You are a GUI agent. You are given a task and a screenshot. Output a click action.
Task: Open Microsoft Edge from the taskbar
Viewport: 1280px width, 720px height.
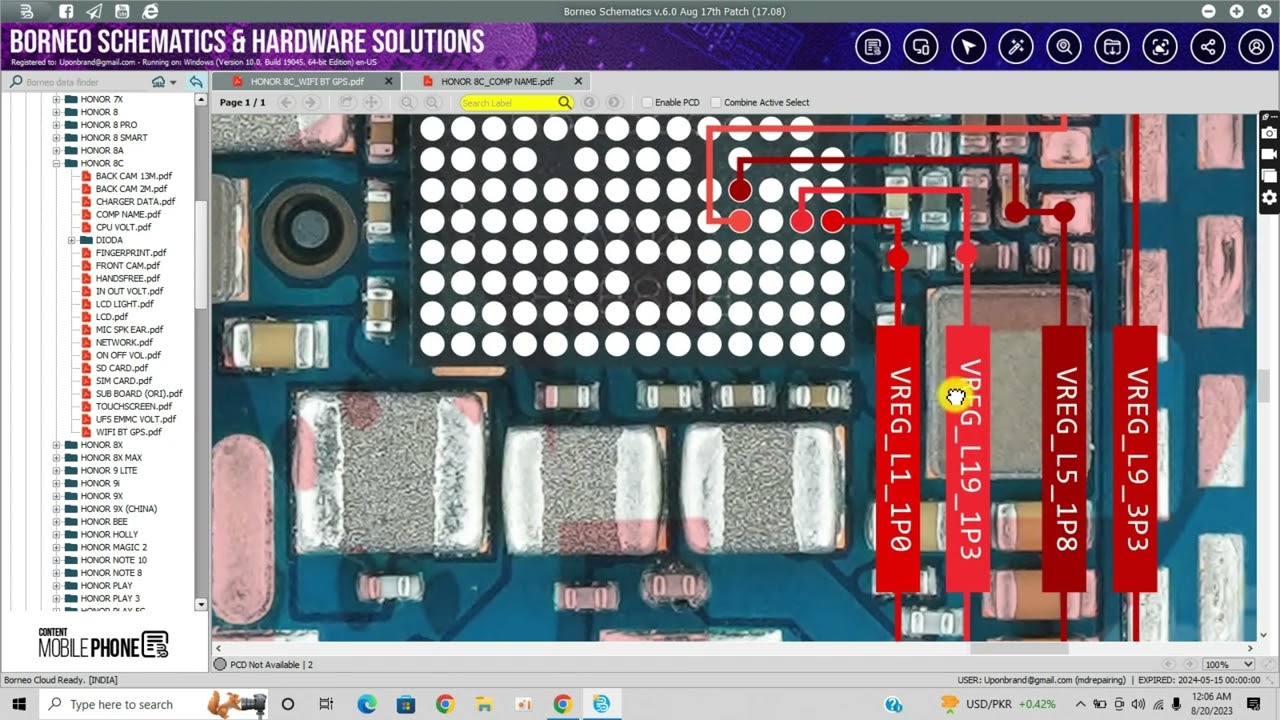[366, 704]
